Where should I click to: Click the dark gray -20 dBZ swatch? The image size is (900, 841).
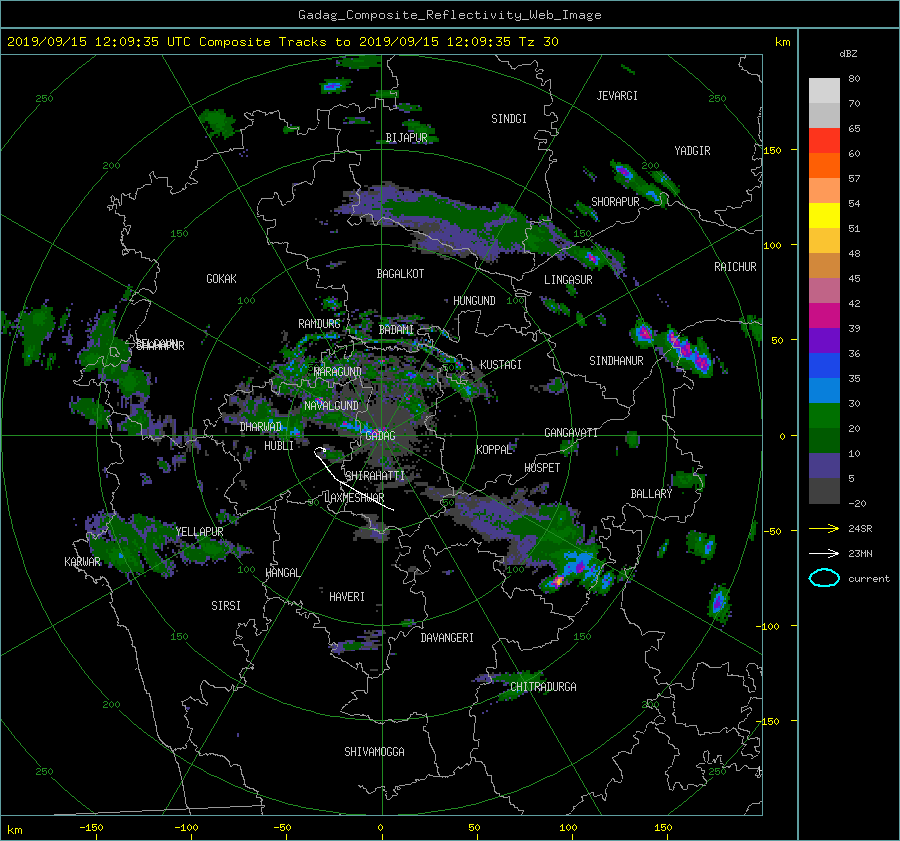coord(824,491)
